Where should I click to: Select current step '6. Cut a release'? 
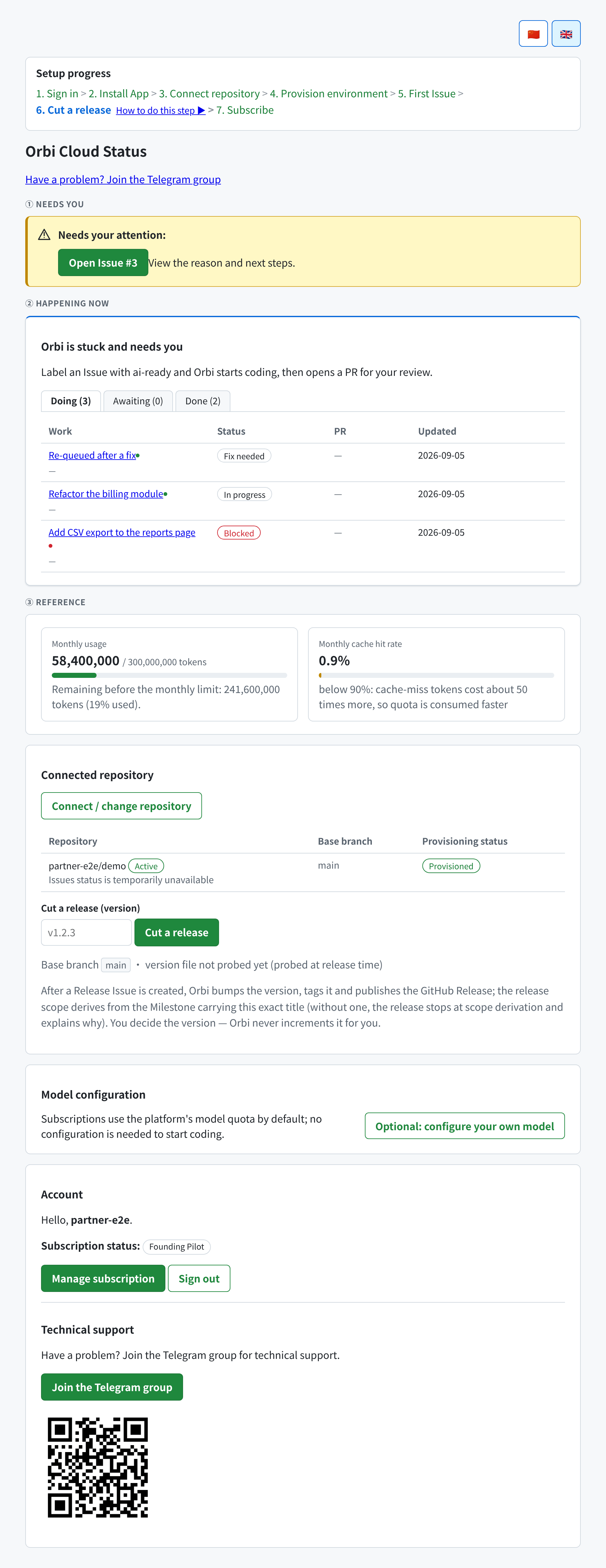tap(74, 110)
